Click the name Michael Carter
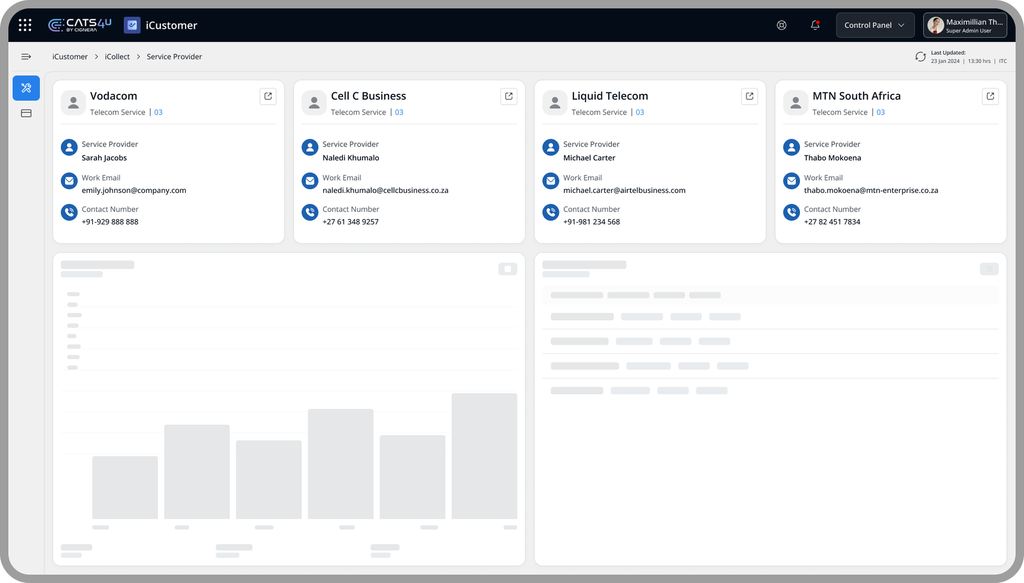Image resolution: width=1024 pixels, height=583 pixels. pyautogui.click(x=589, y=158)
